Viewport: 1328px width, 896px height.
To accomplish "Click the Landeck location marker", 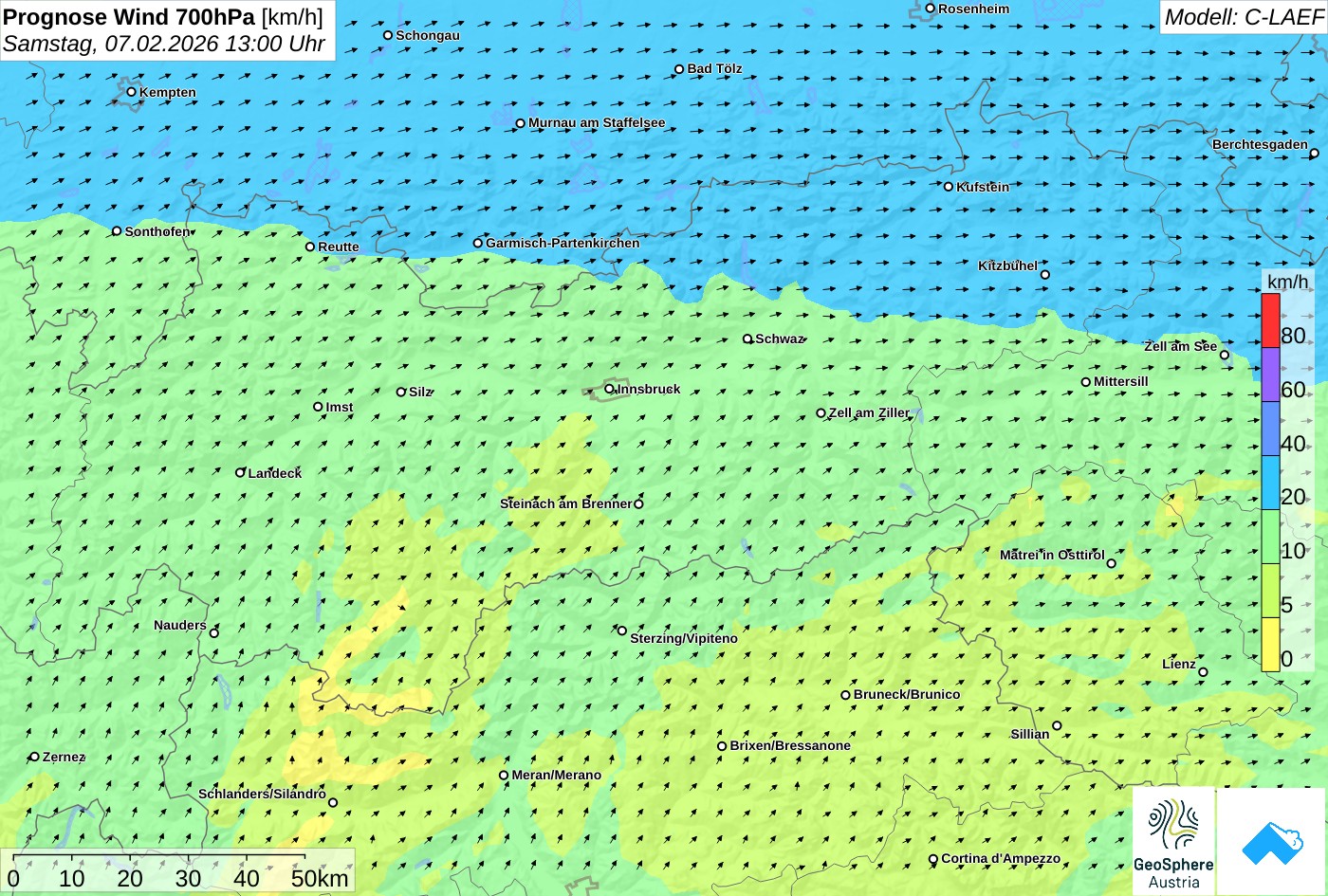I will (240, 472).
